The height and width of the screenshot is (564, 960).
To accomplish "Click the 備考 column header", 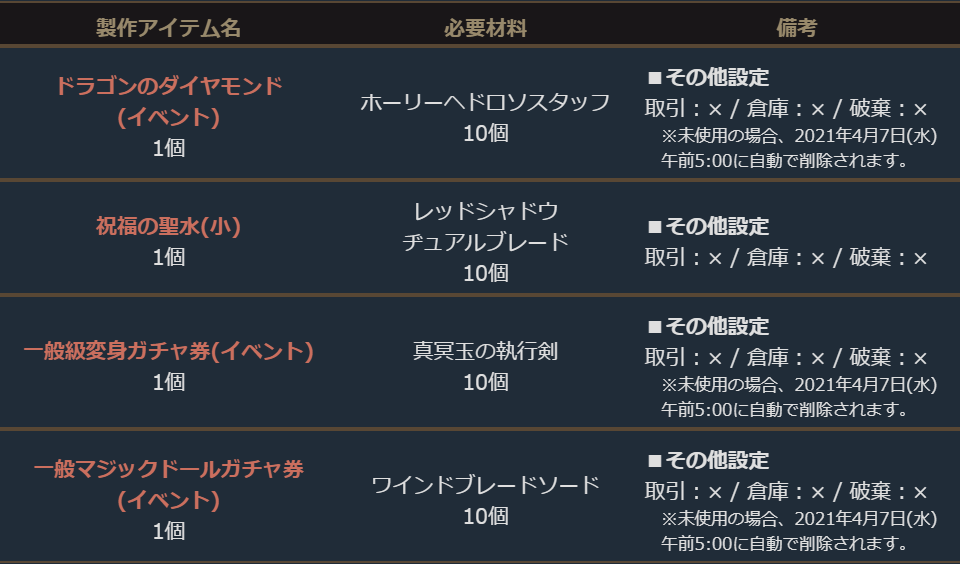I will point(796,29).
